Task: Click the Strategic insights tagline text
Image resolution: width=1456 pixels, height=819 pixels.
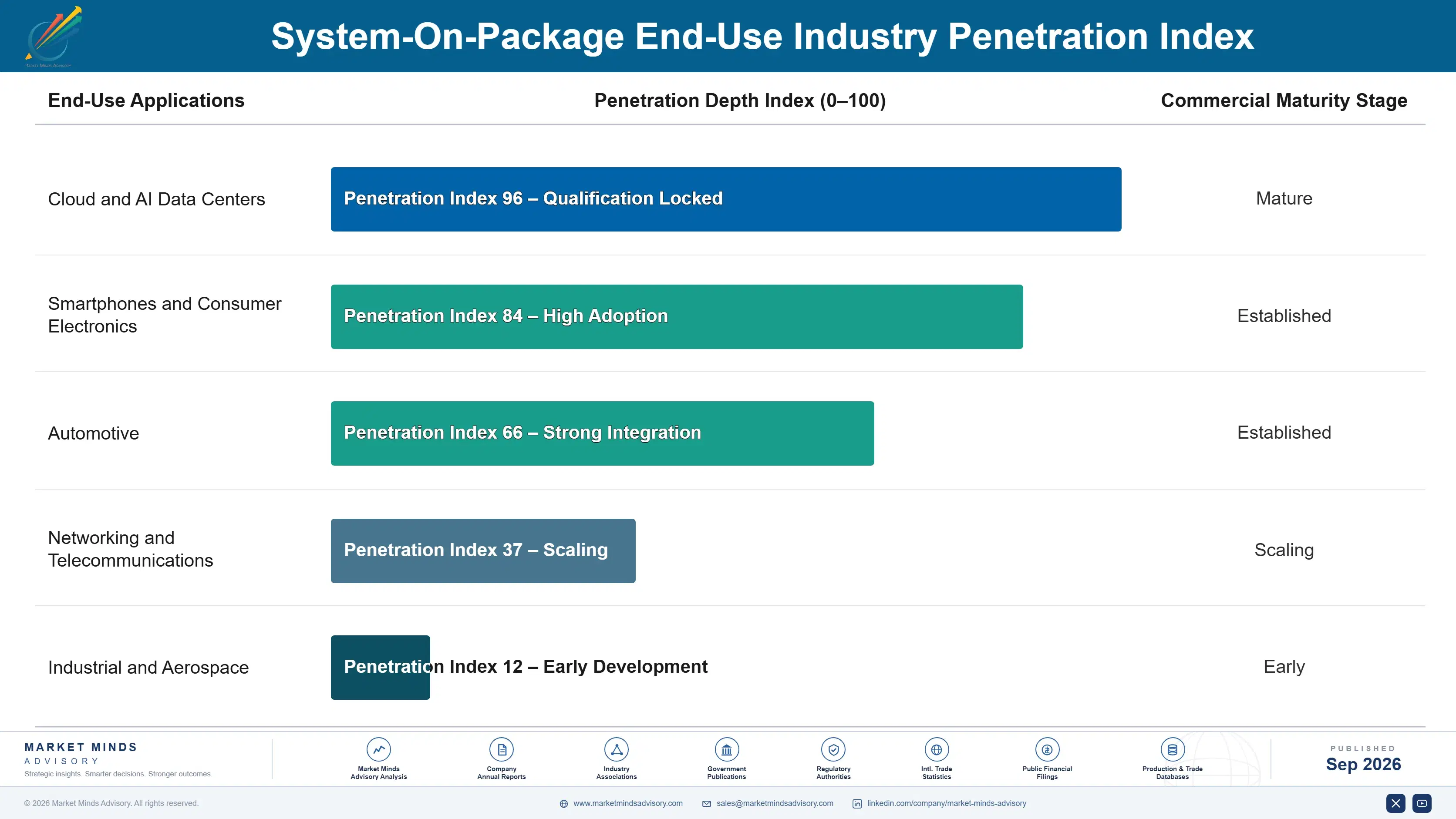Action: coord(118,774)
